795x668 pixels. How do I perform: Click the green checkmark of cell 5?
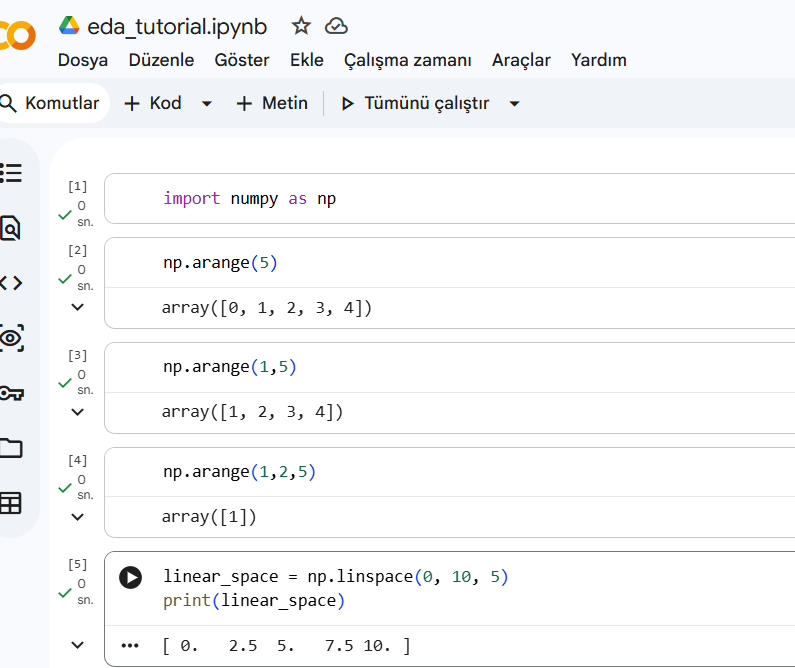coord(65,592)
